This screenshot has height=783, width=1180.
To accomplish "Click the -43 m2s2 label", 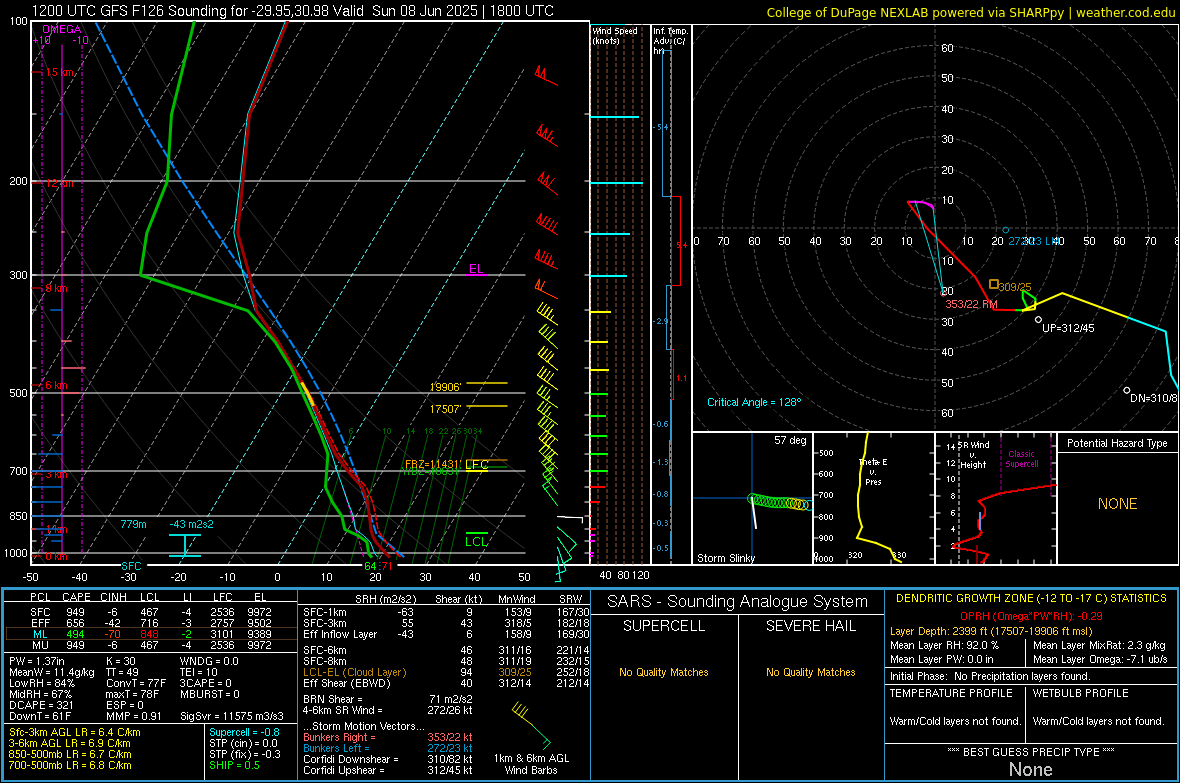I will point(191,524).
